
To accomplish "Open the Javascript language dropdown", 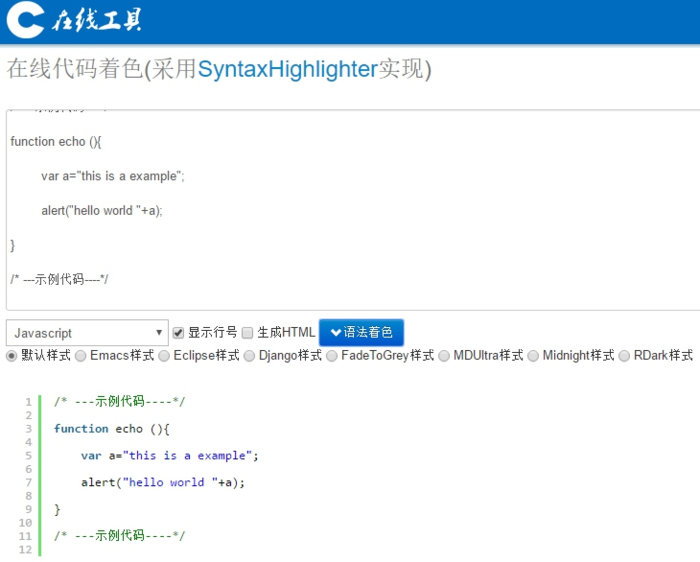I will click(x=88, y=333).
